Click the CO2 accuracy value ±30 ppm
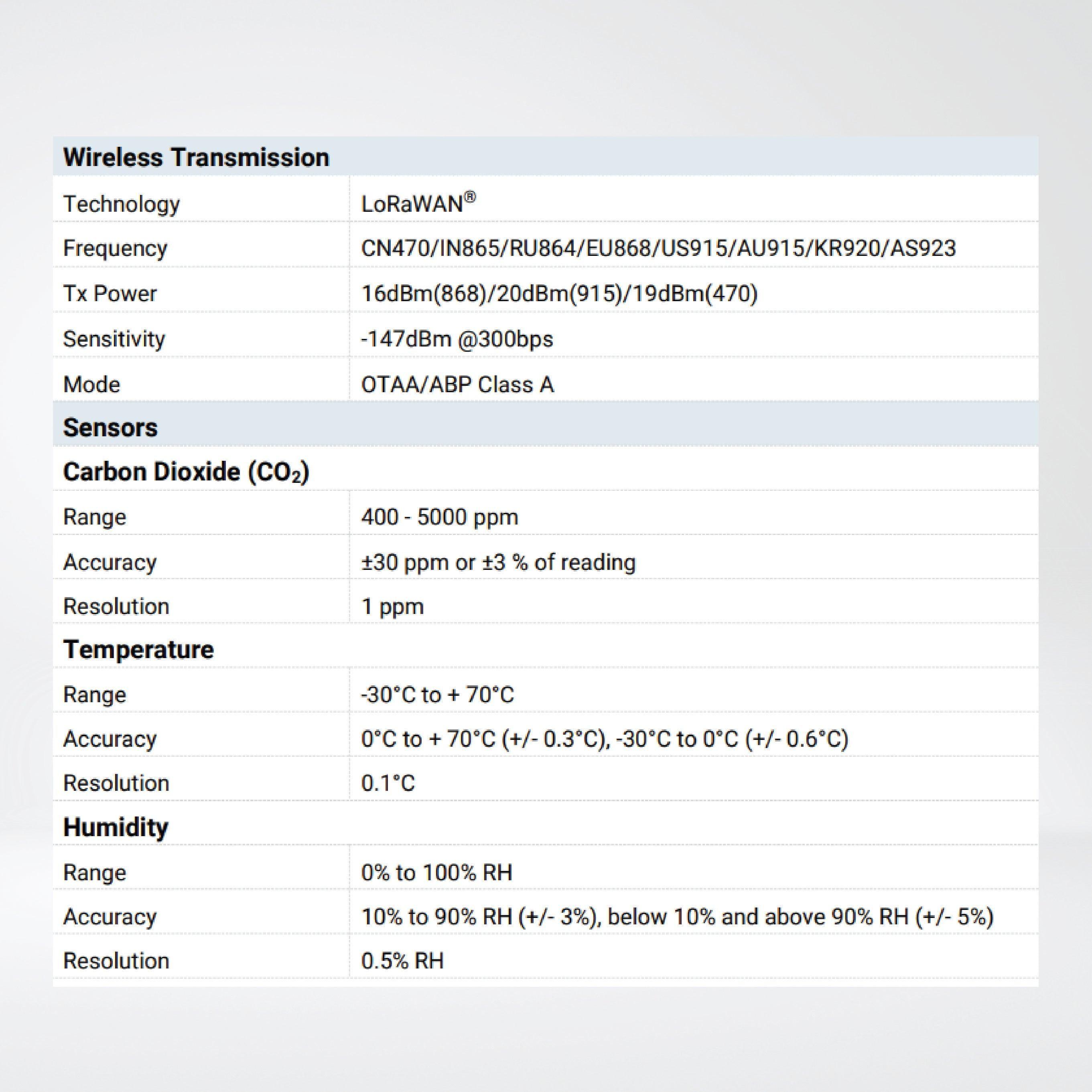The height and width of the screenshot is (1092, 1092). (497, 561)
